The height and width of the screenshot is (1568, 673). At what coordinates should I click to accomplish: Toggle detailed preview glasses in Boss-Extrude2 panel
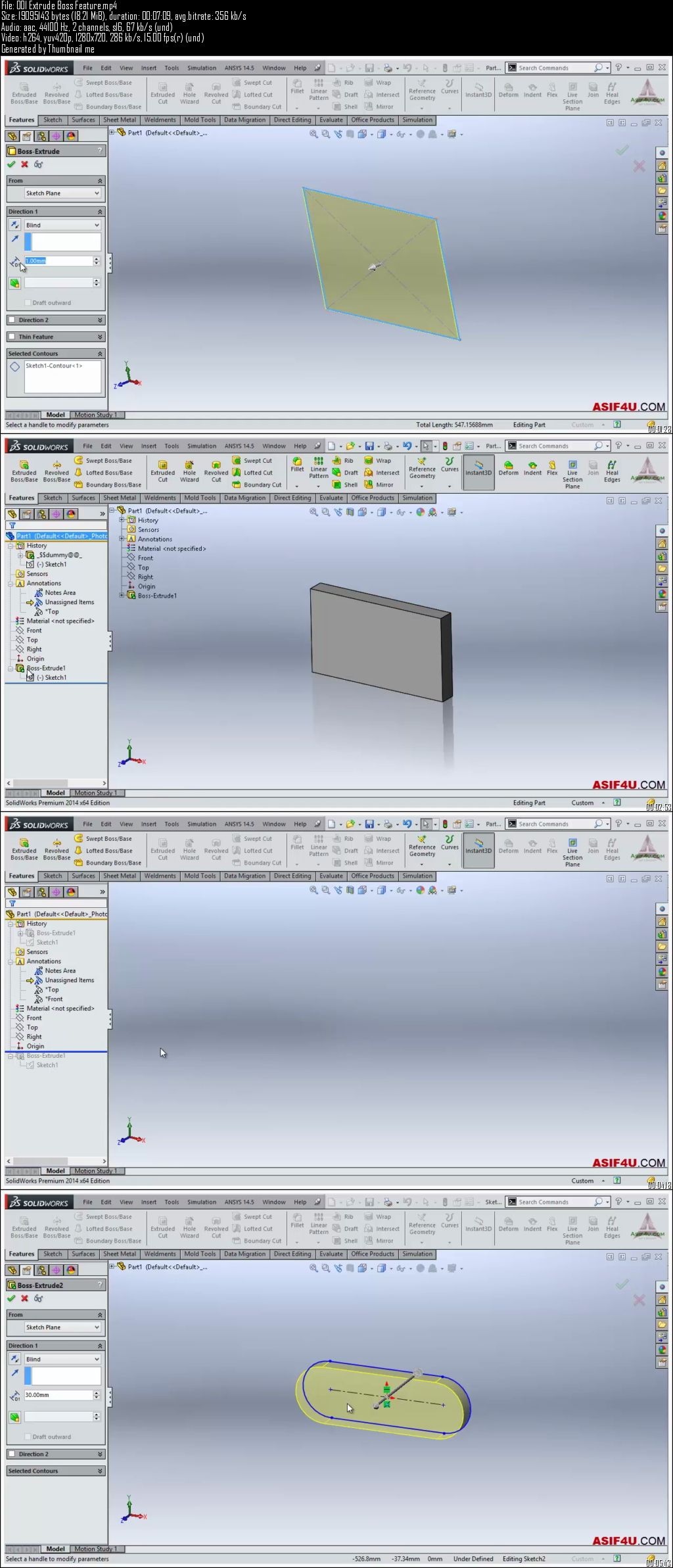point(38,1298)
